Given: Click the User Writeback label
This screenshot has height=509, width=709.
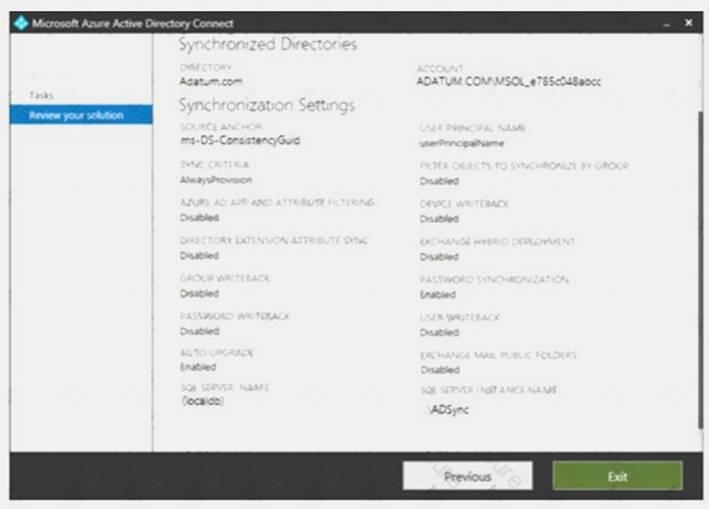Looking at the screenshot, I should (x=460, y=317).
